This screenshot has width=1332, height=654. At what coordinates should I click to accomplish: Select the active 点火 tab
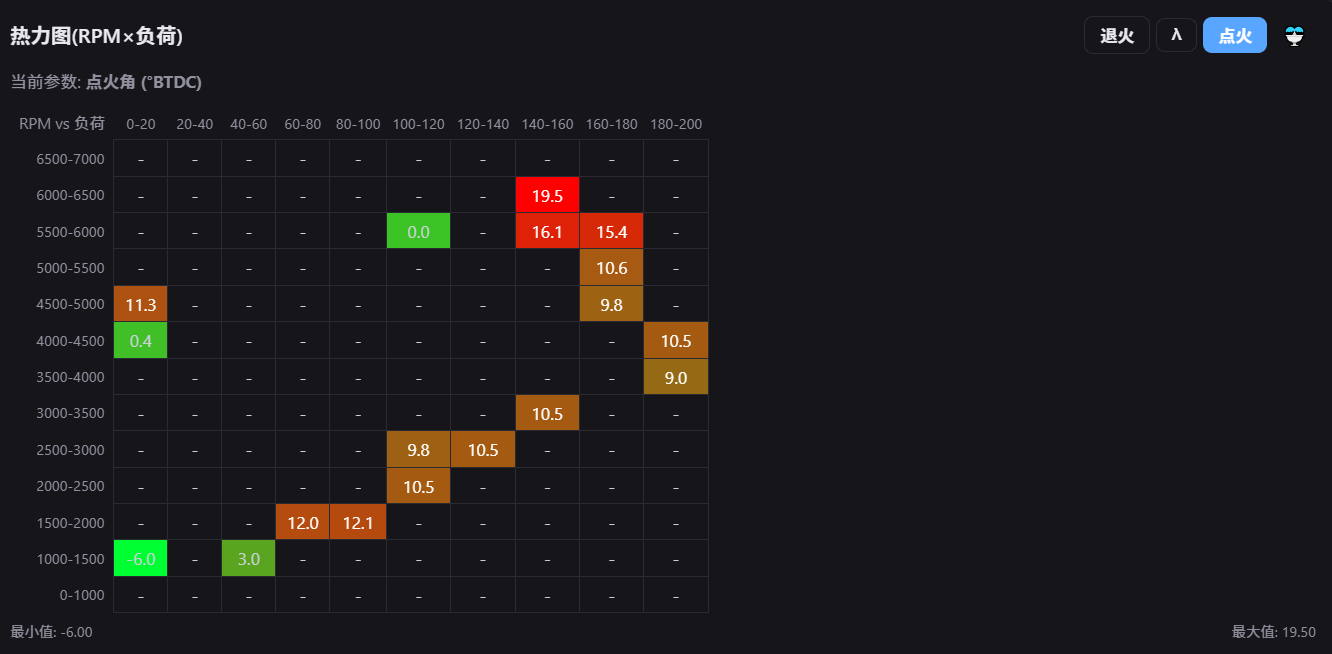(x=1235, y=35)
